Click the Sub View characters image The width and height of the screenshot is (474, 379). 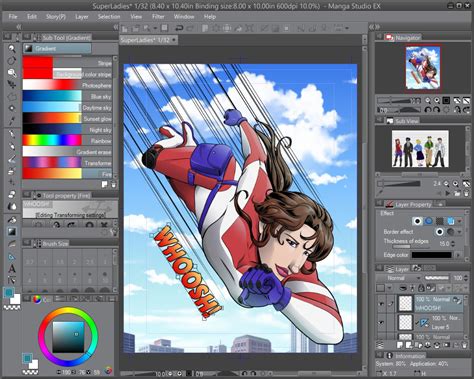tap(420, 149)
